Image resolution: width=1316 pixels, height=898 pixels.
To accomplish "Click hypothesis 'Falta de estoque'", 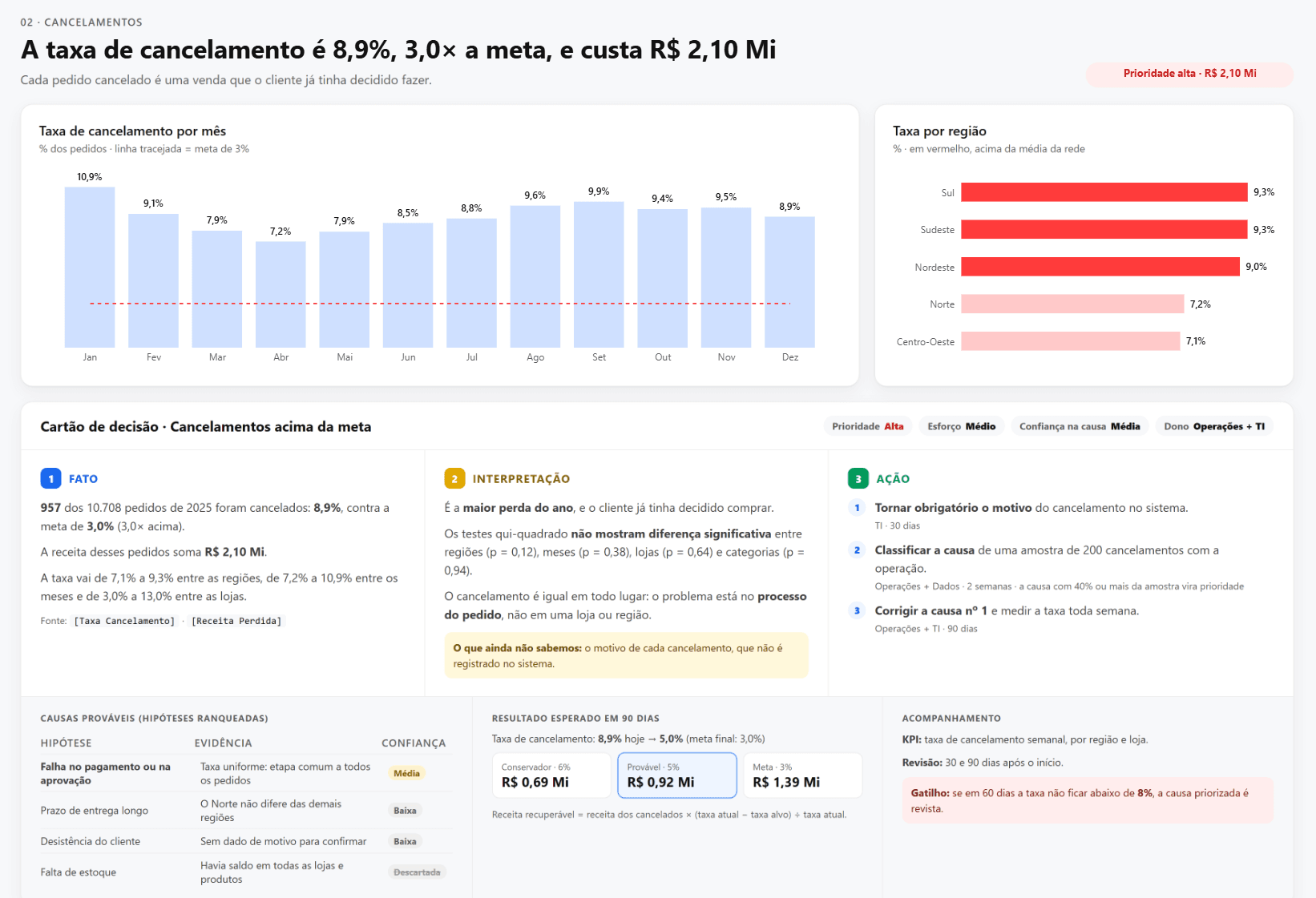I will point(79,872).
